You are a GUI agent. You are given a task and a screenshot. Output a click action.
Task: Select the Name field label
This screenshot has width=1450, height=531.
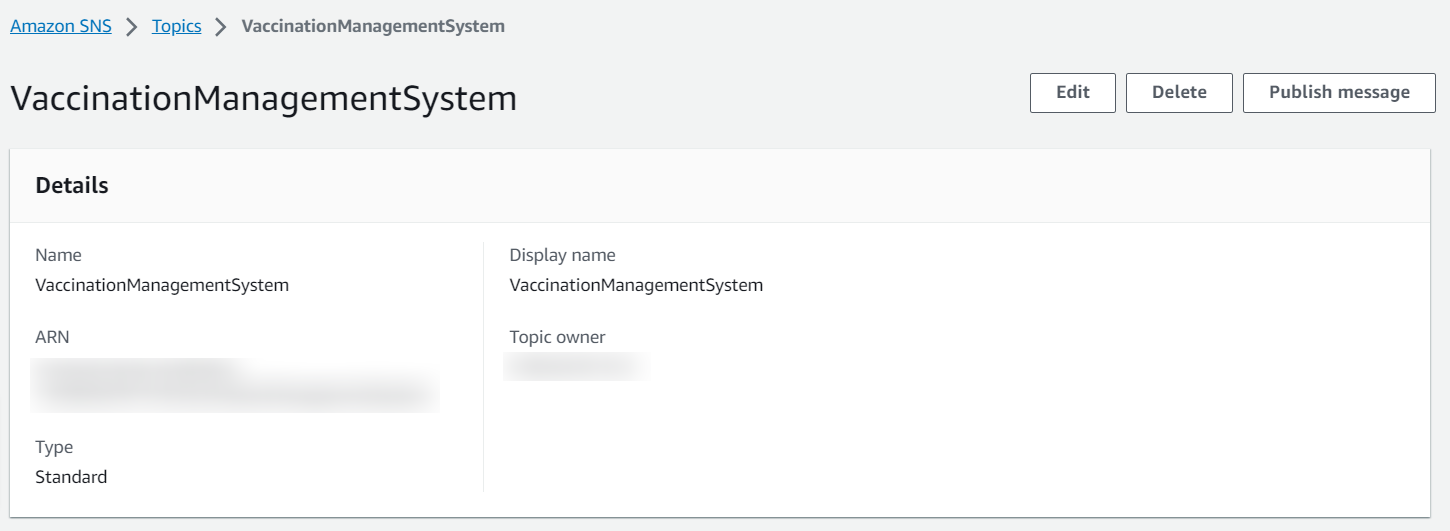[x=58, y=255]
